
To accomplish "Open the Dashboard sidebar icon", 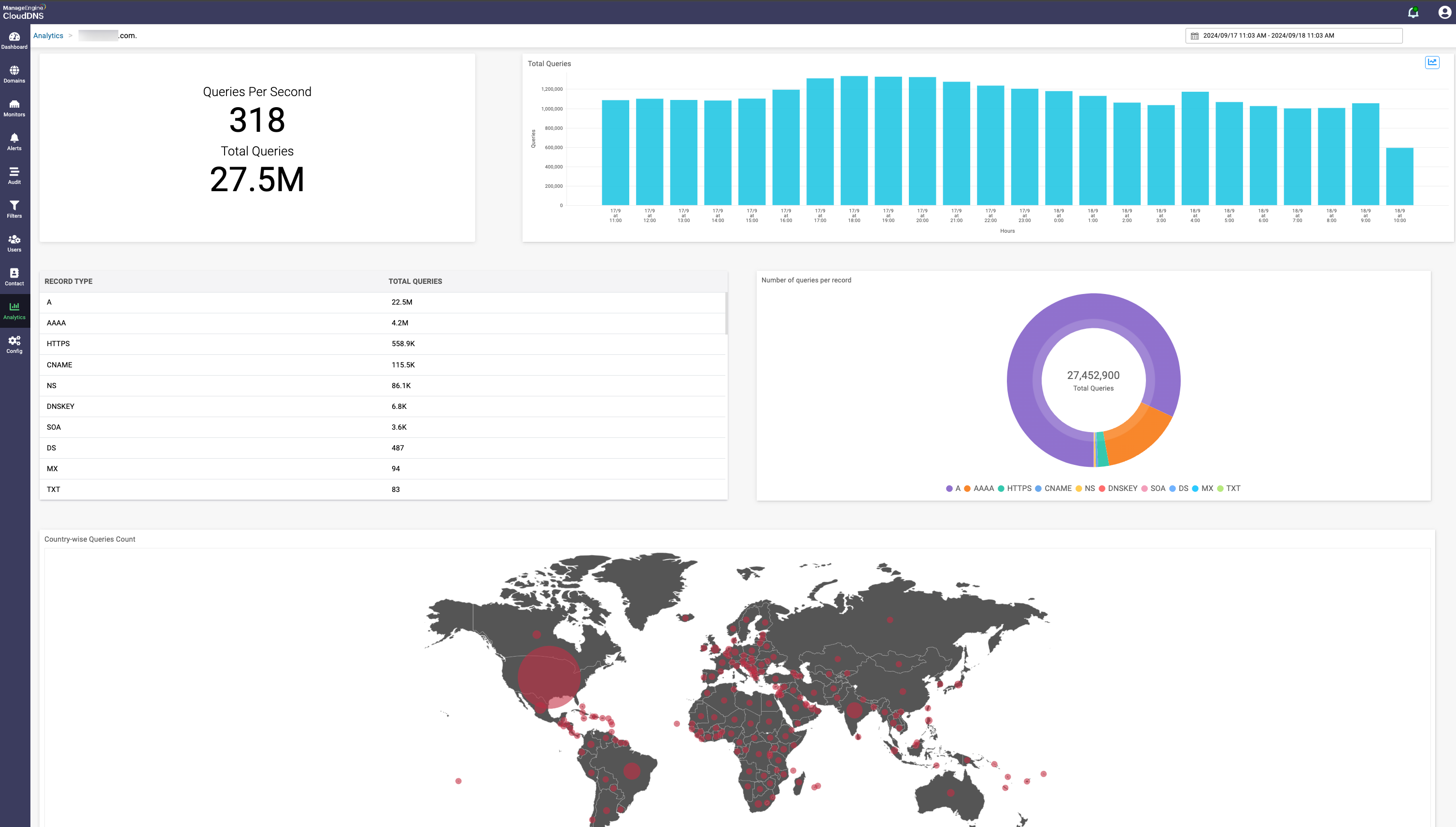I will [14, 40].
